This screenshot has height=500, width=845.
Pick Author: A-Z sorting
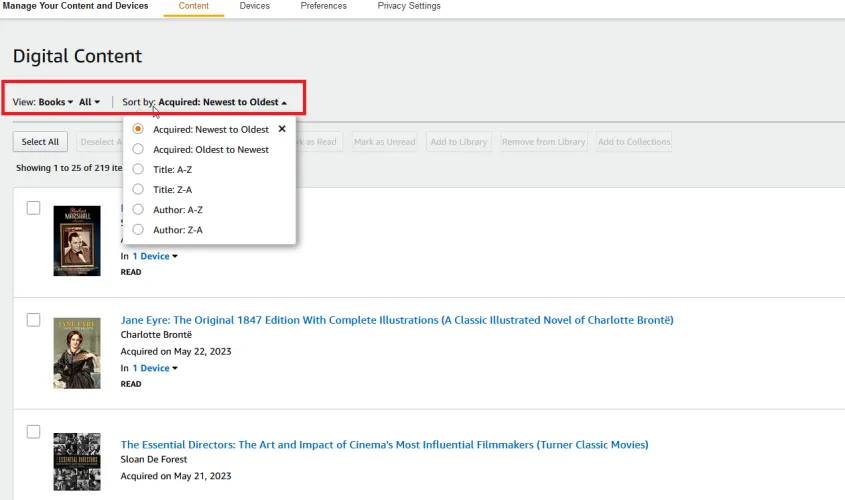(x=138, y=210)
